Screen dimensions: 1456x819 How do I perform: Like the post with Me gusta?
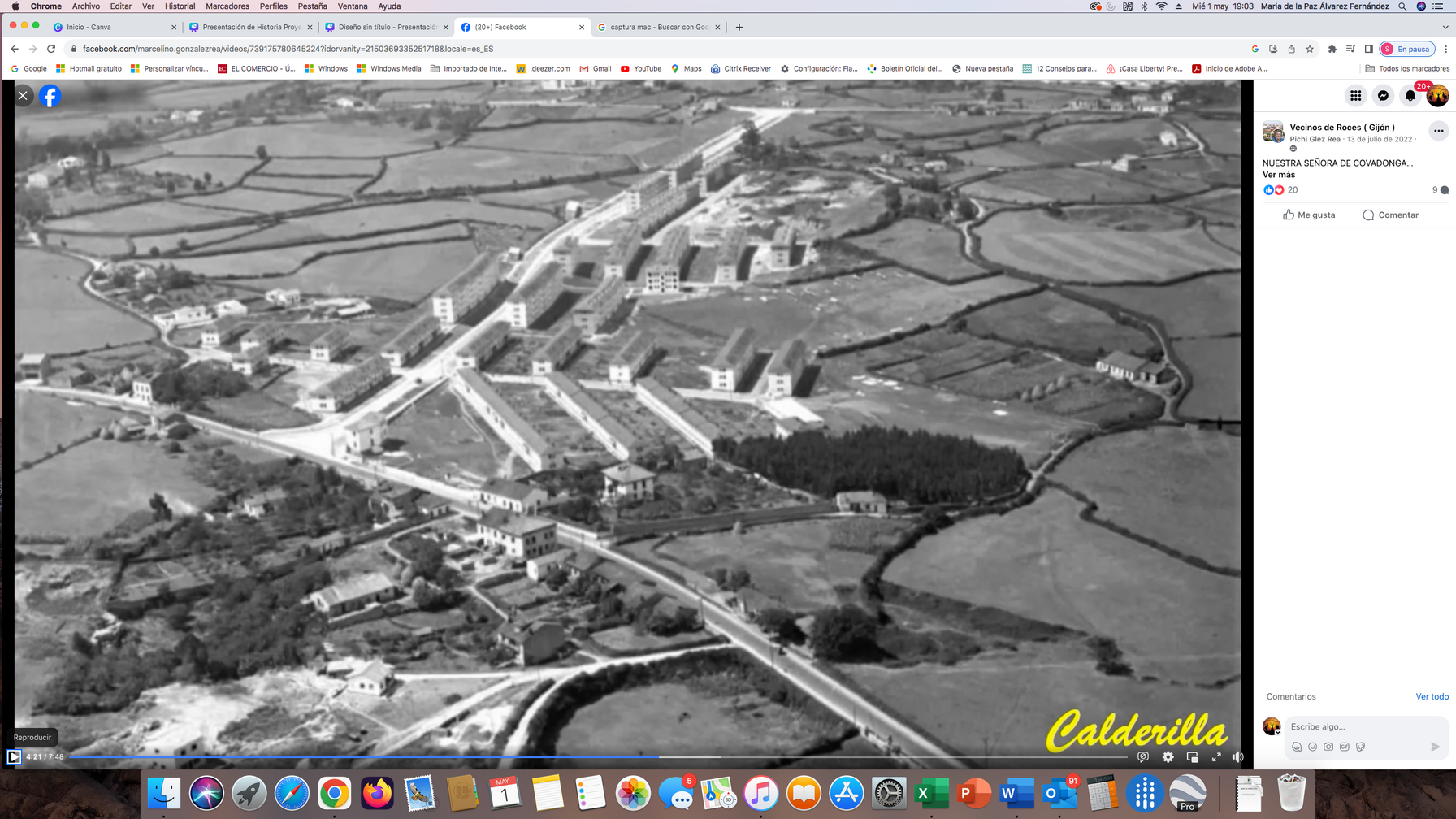click(1309, 214)
